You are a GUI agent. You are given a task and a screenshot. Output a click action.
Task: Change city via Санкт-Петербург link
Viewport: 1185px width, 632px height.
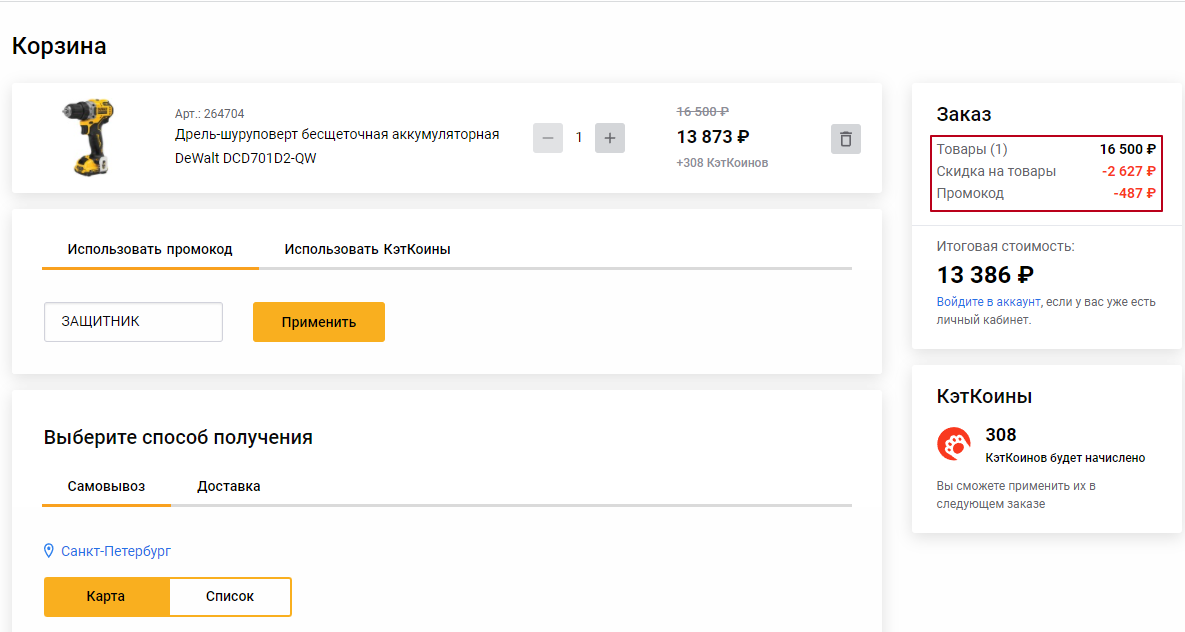pos(116,551)
